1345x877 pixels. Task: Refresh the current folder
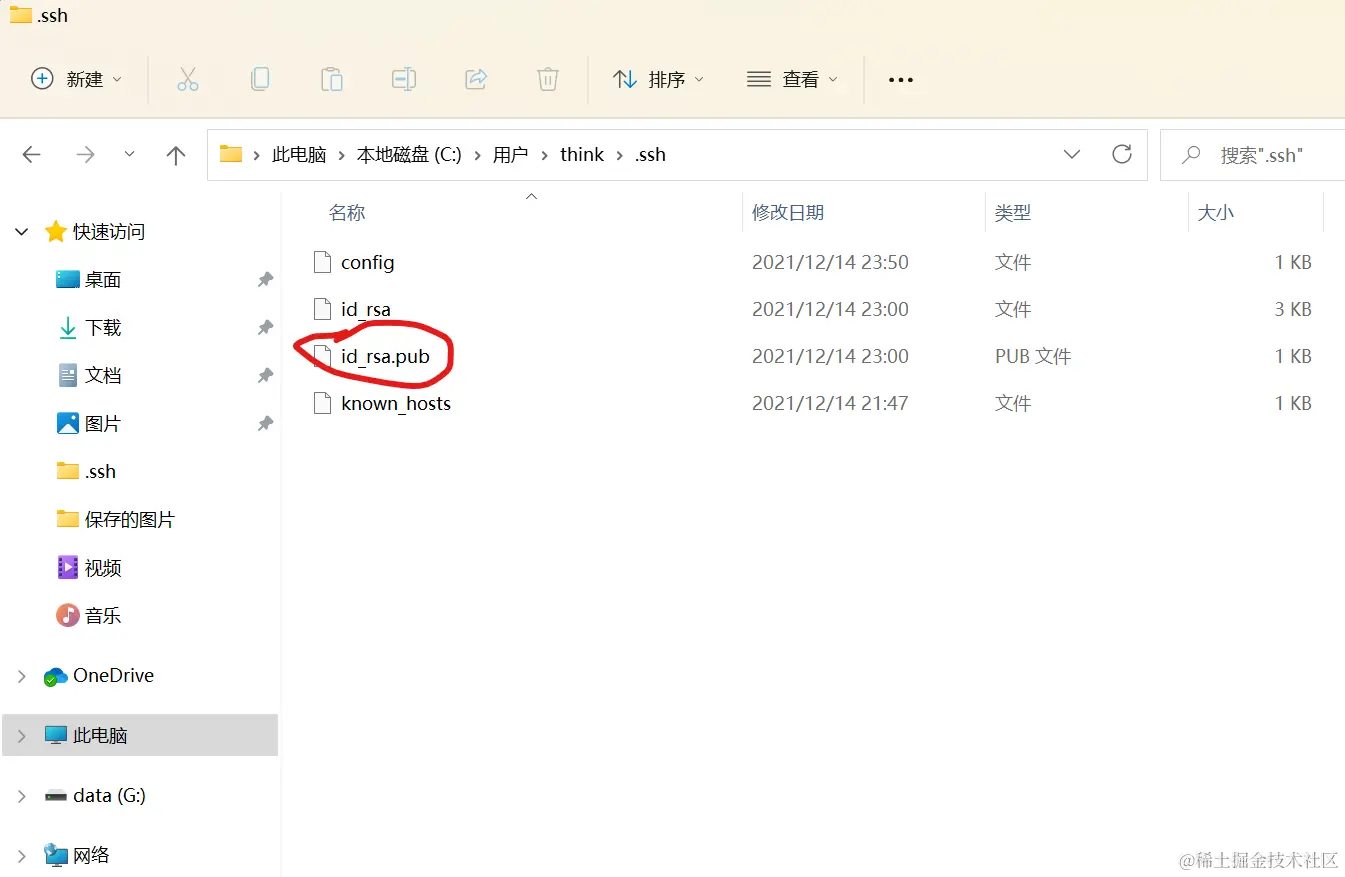coord(1122,154)
